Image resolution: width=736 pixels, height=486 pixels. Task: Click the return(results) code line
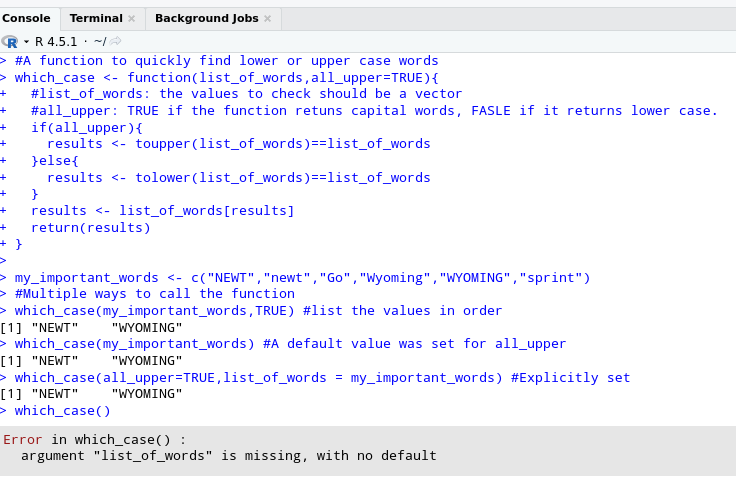point(90,227)
